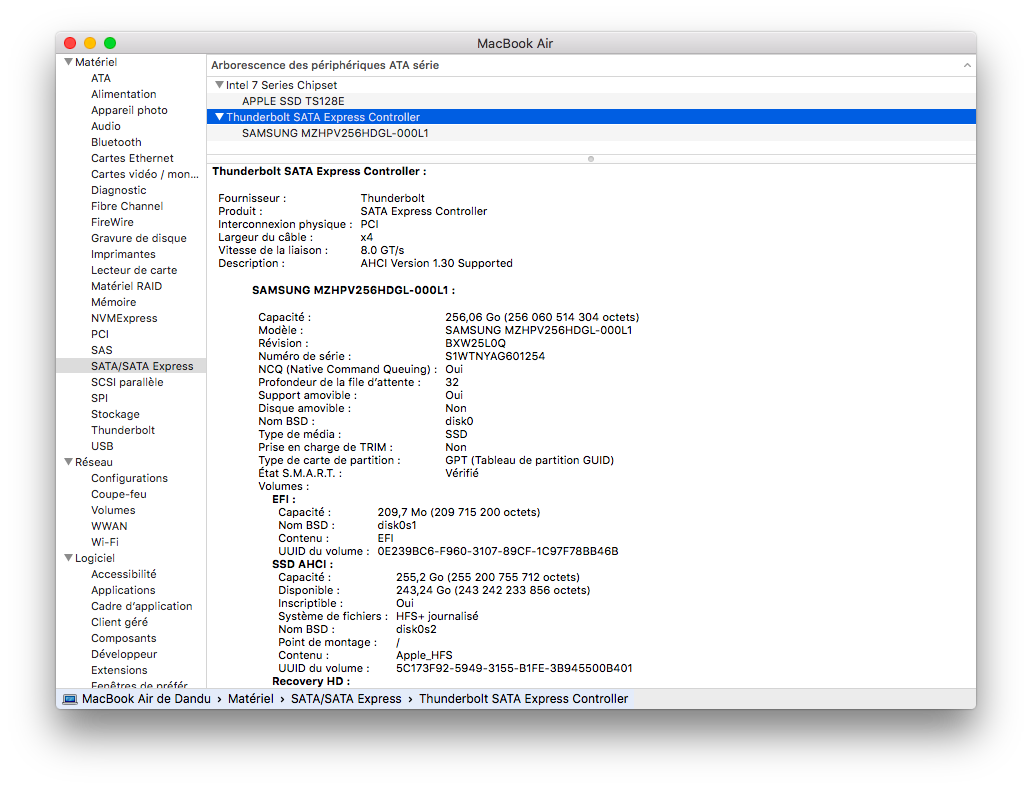Collapse the Matériel sidebar section
1032x789 pixels.
tap(68, 62)
